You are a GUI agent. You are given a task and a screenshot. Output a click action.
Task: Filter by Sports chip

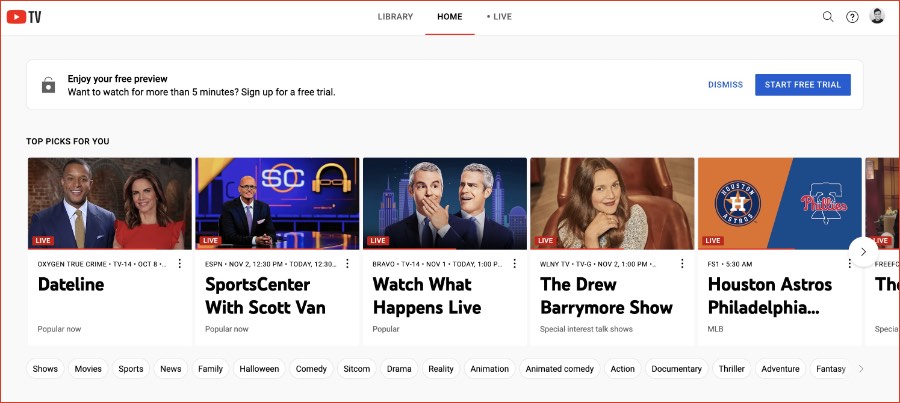pos(131,369)
